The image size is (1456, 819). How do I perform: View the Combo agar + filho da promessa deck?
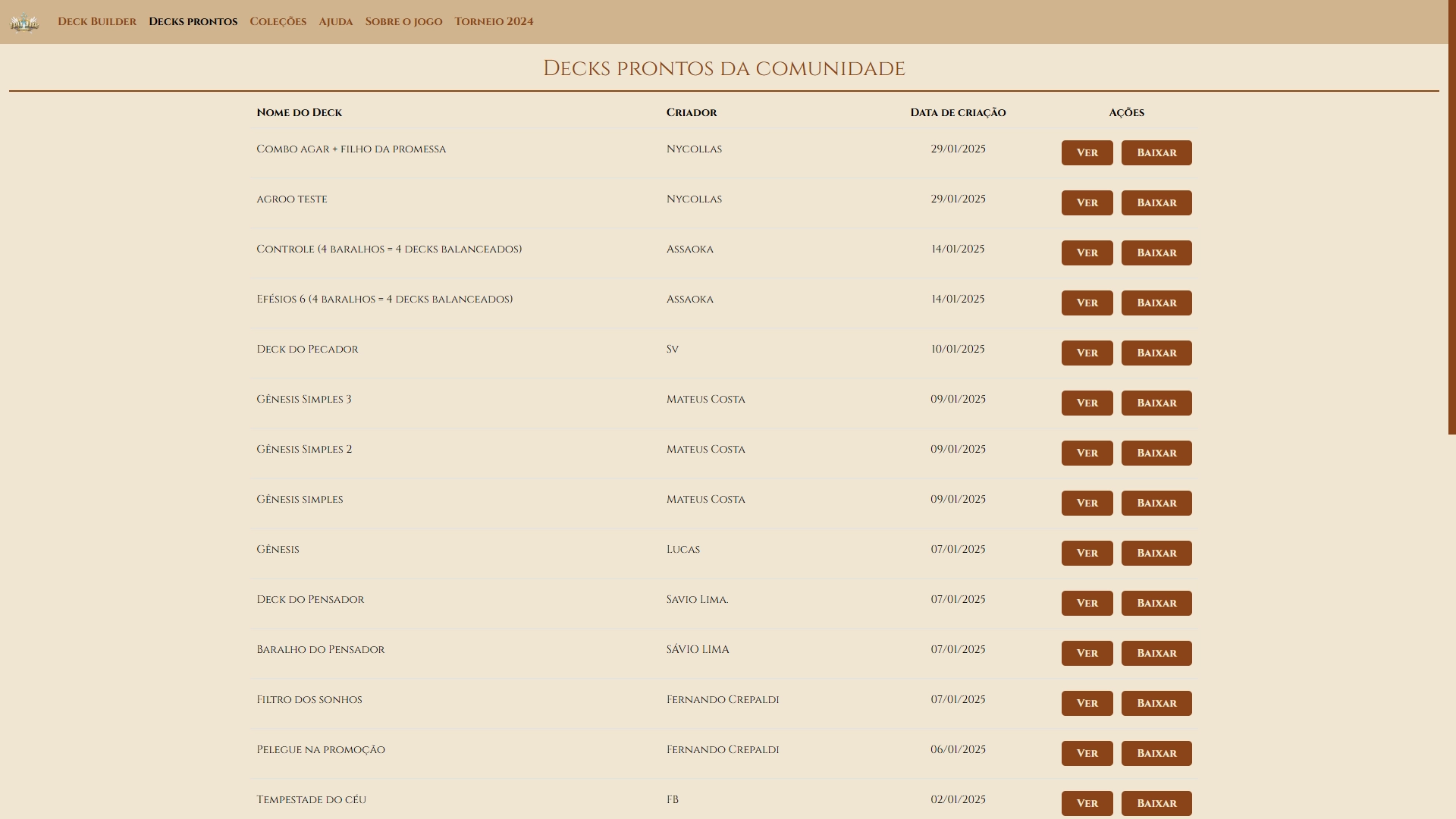coord(1087,152)
